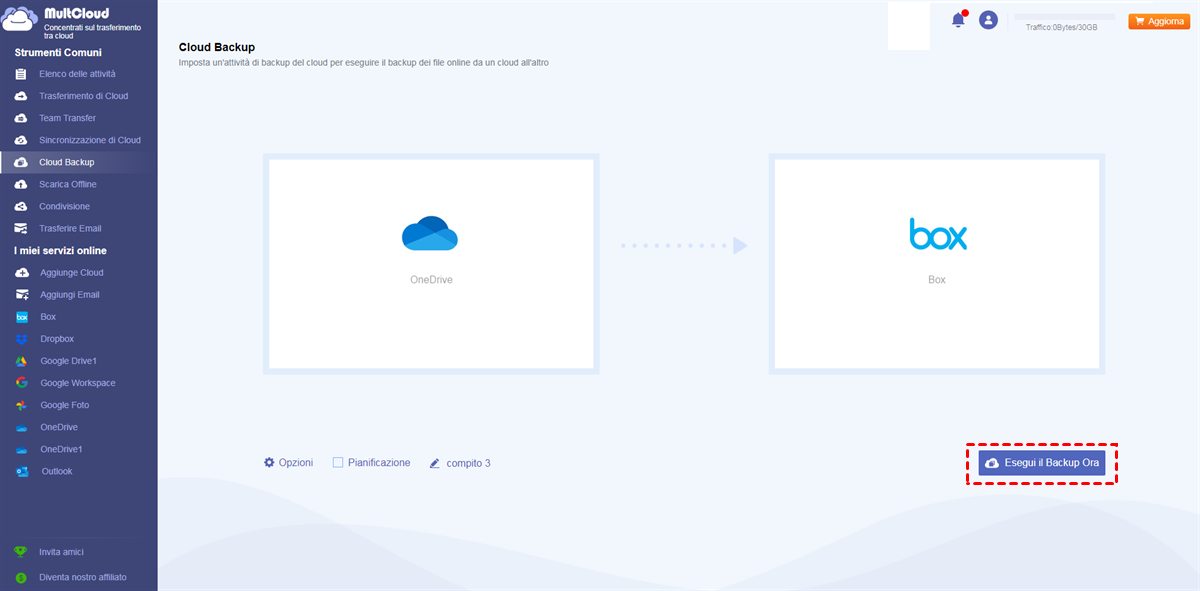
Task: Click the Google Drive1 icon
Action: [21, 361]
